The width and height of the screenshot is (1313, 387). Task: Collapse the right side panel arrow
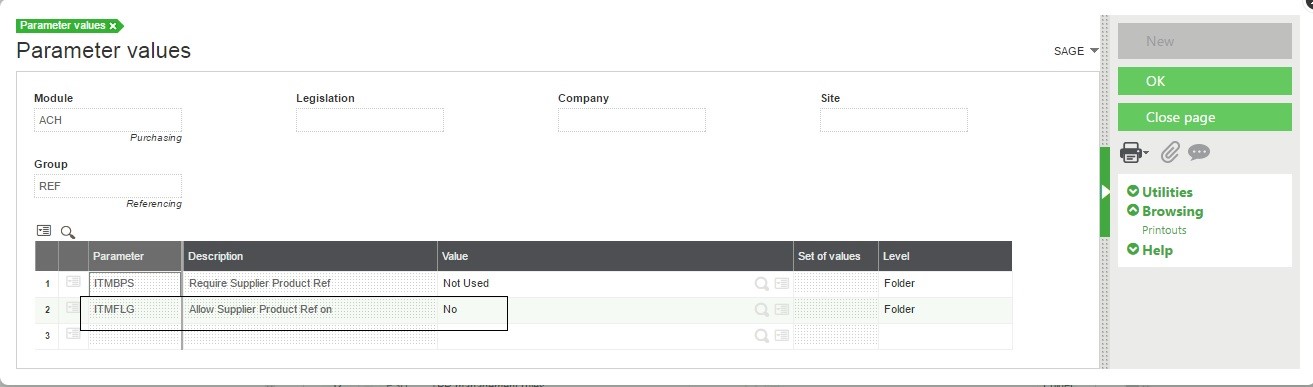click(x=1105, y=192)
